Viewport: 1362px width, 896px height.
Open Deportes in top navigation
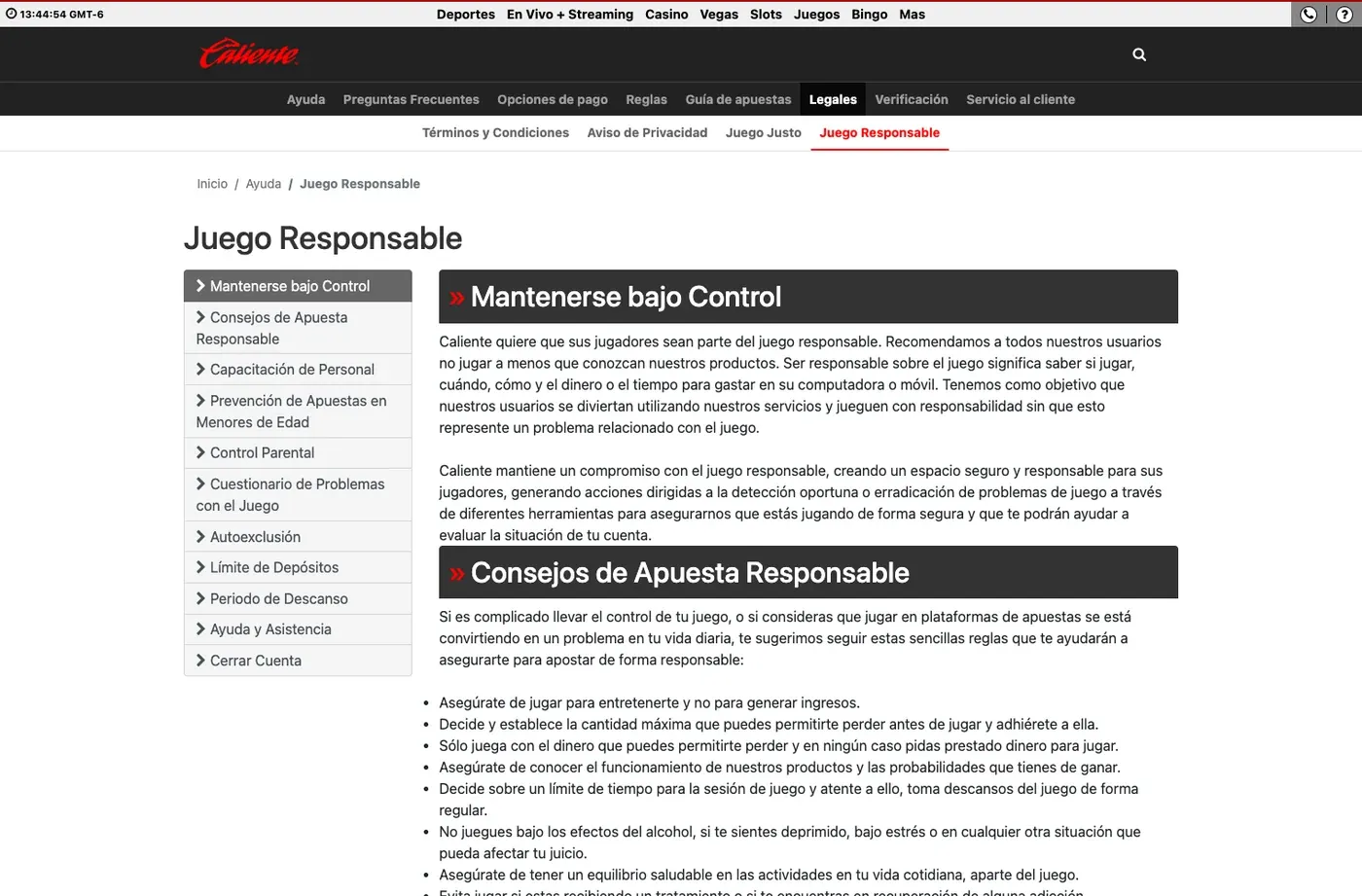[466, 14]
